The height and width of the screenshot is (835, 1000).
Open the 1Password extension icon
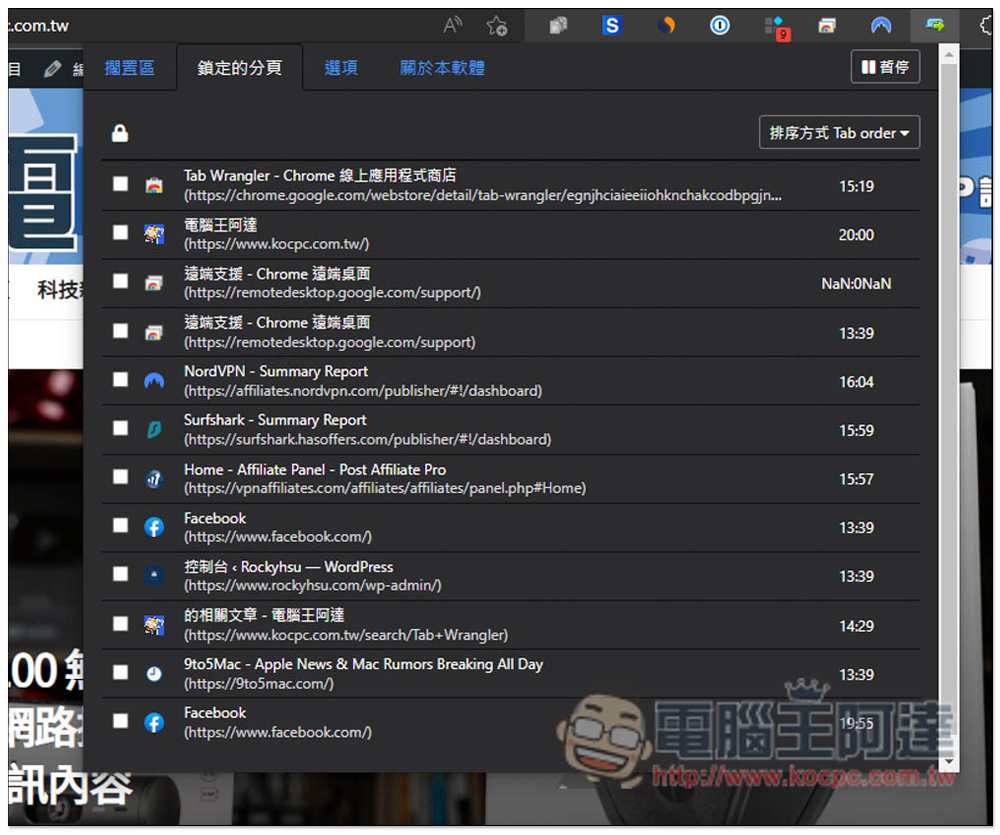tap(720, 26)
